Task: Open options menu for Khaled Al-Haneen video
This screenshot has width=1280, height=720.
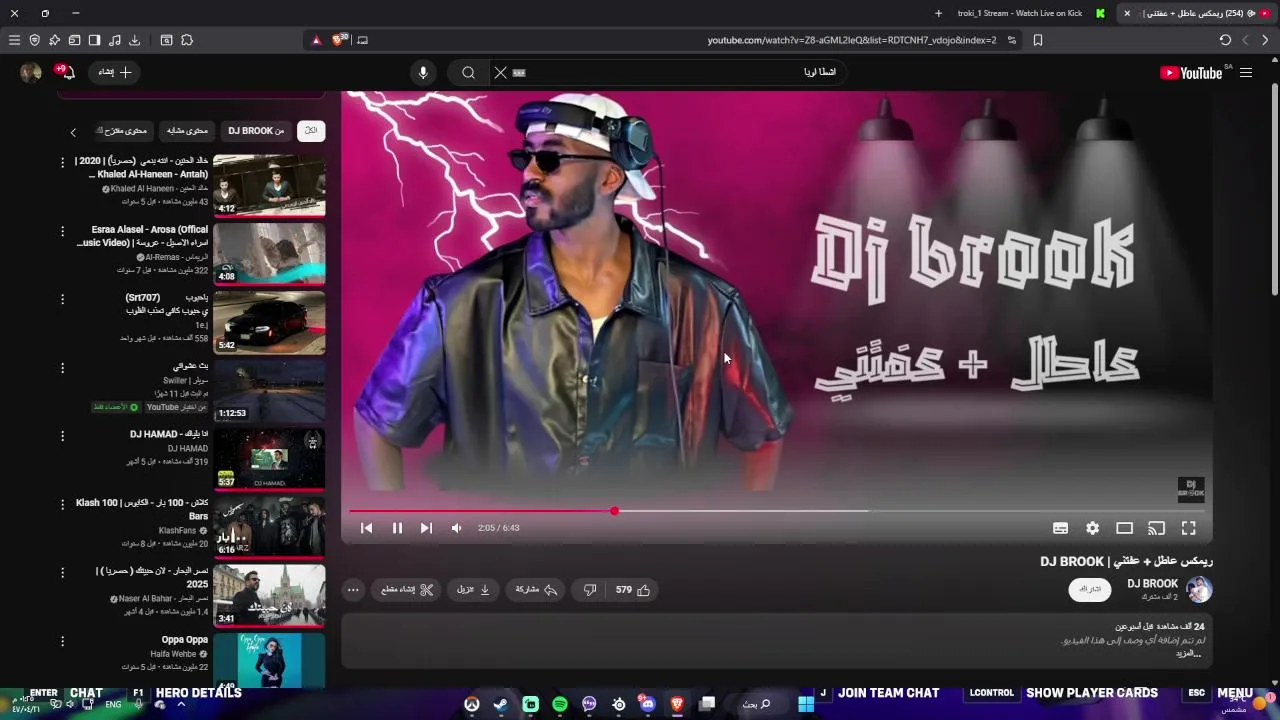Action: [x=62, y=162]
